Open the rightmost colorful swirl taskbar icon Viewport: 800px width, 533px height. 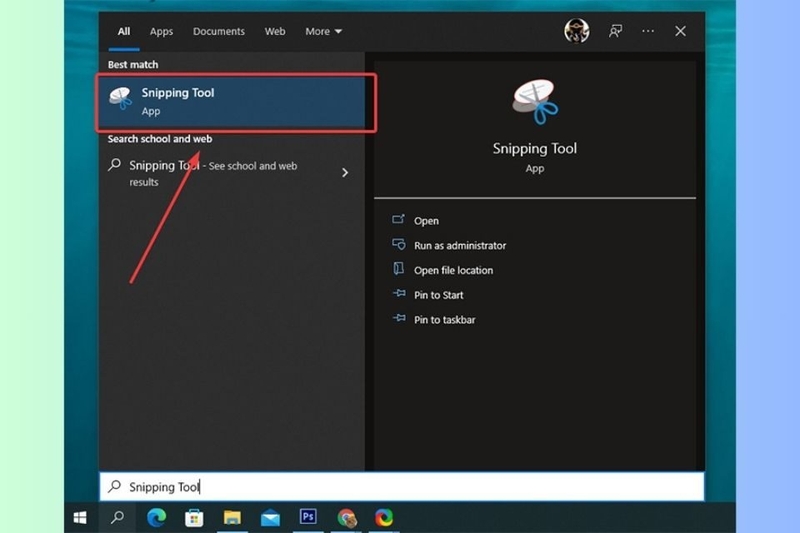[x=384, y=518]
